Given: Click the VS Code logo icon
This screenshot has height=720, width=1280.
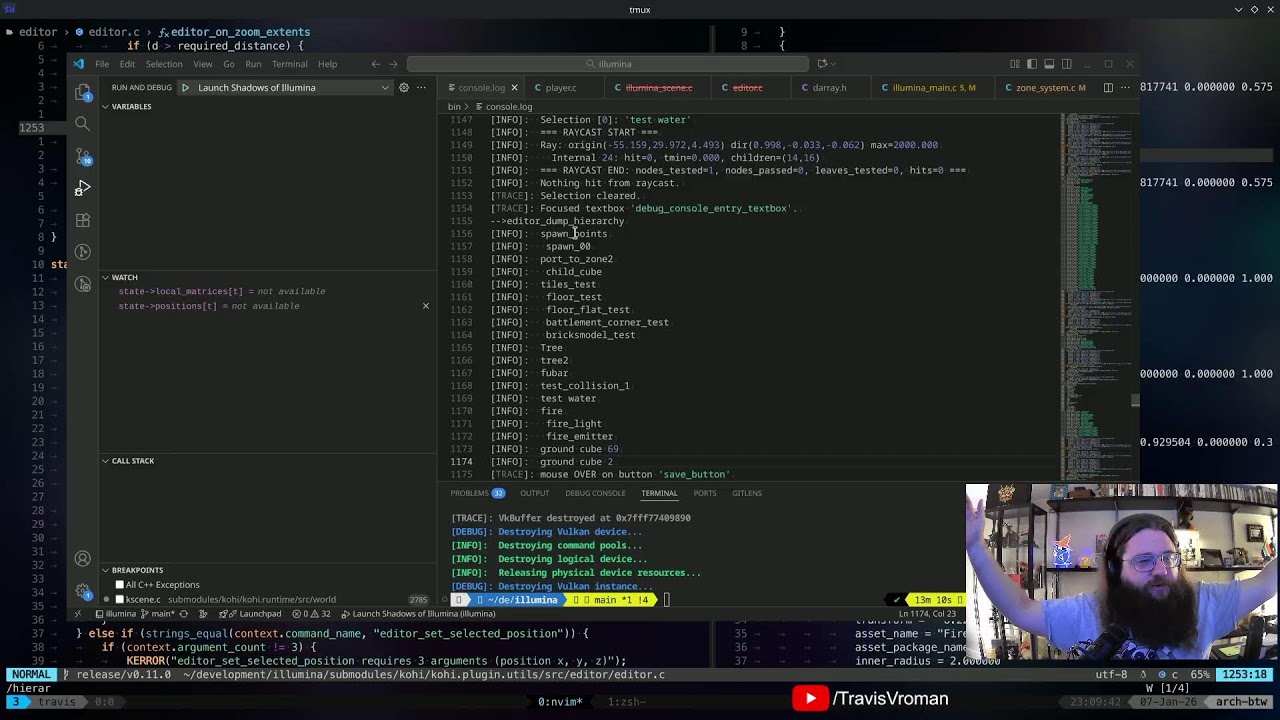Looking at the screenshot, I should (x=79, y=64).
